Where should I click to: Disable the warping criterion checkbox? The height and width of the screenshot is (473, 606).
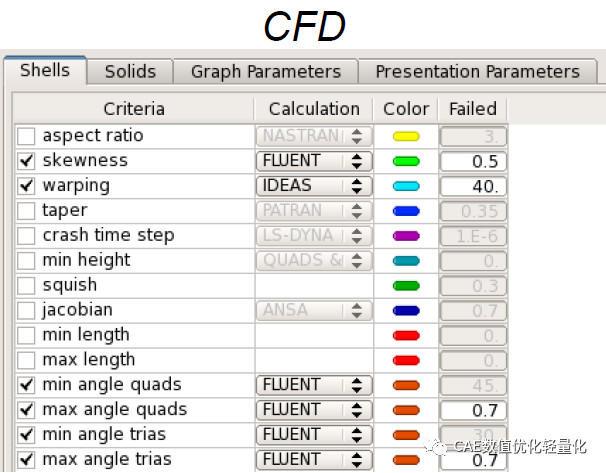pos(27,186)
